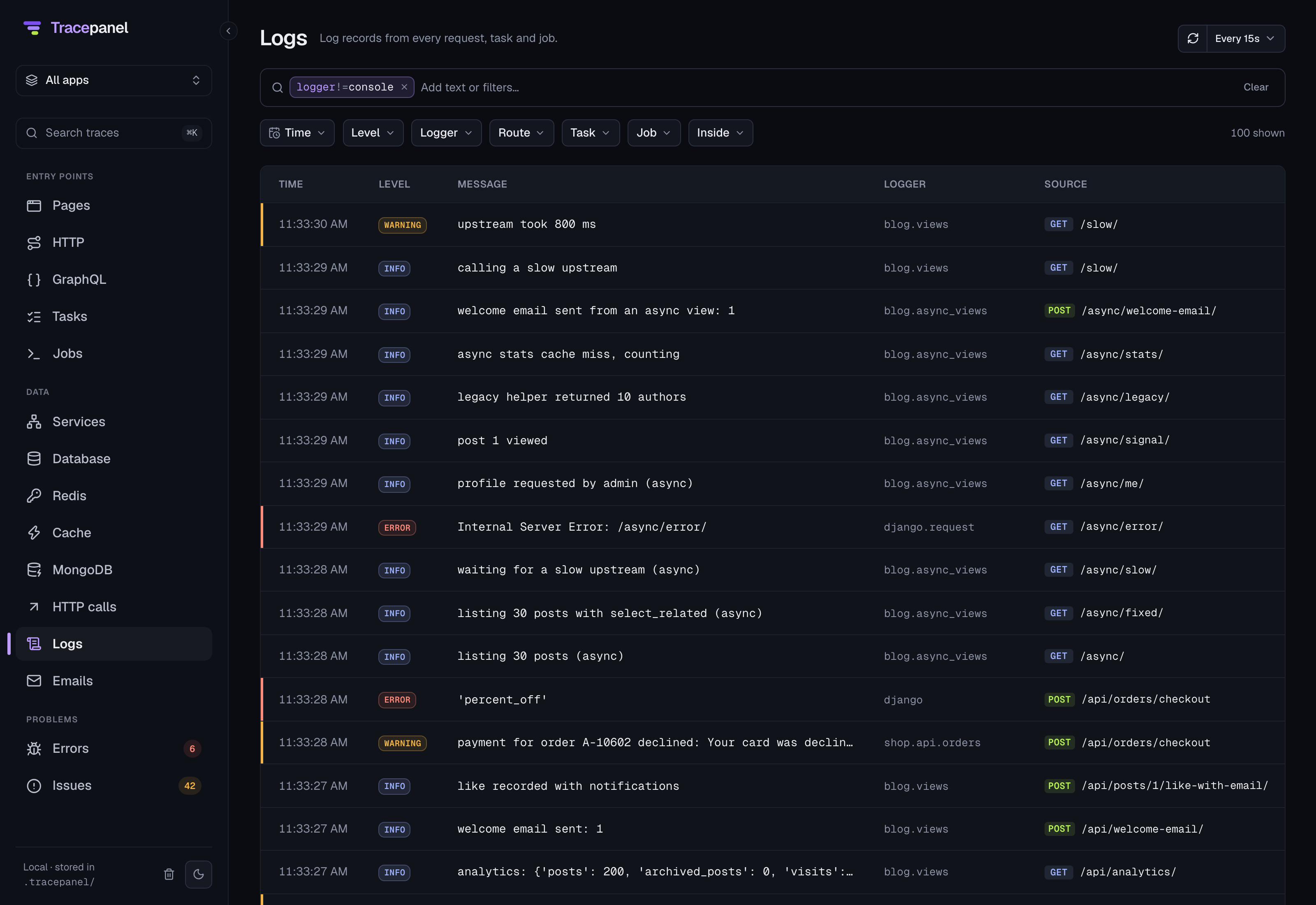
Task: Open HTTP calls view
Action: click(x=114, y=607)
